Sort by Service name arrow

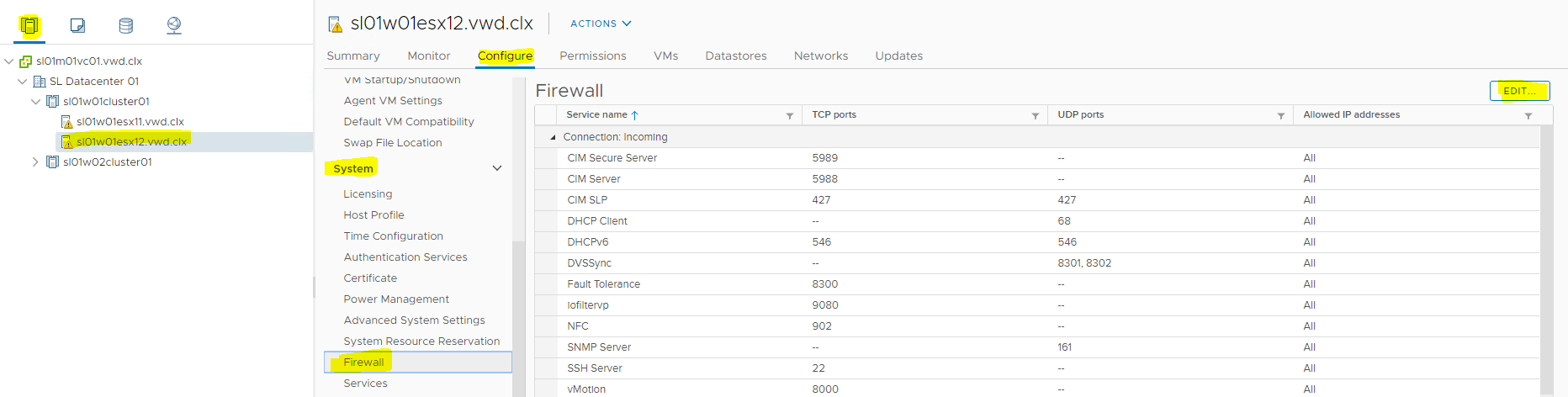point(635,115)
